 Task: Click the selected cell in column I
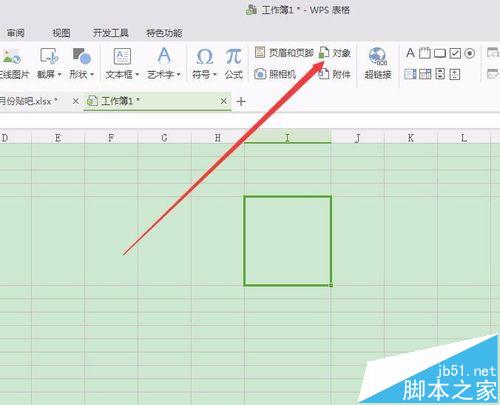click(288, 241)
